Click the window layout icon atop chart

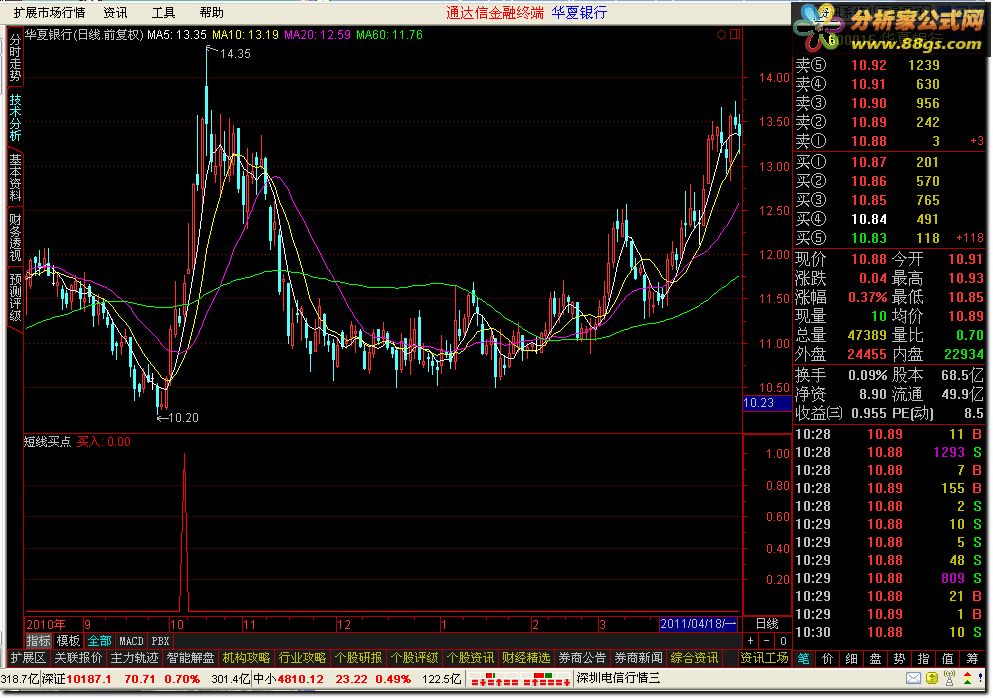pos(735,34)
